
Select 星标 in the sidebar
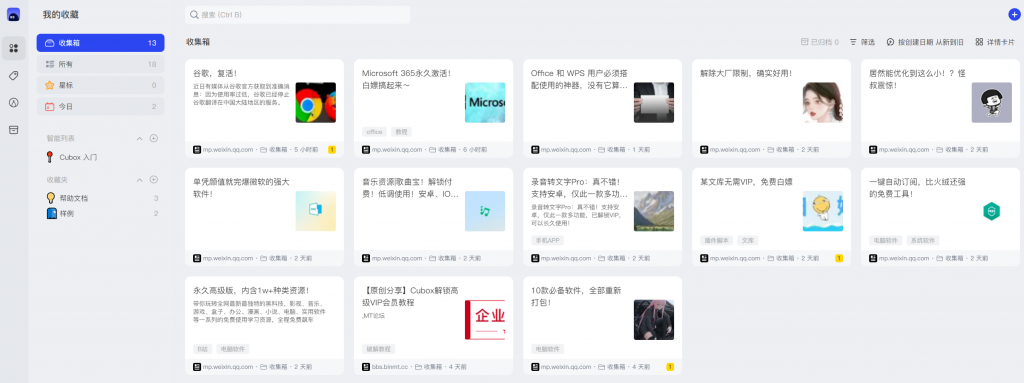click(x=101, y=85)
